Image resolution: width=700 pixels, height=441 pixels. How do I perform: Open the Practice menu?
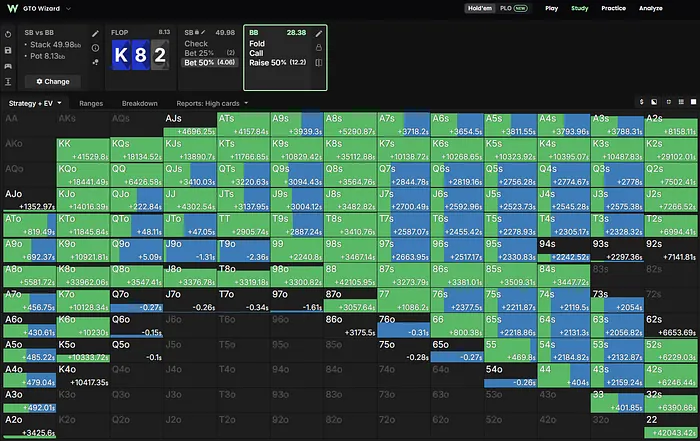pos(613,8)
